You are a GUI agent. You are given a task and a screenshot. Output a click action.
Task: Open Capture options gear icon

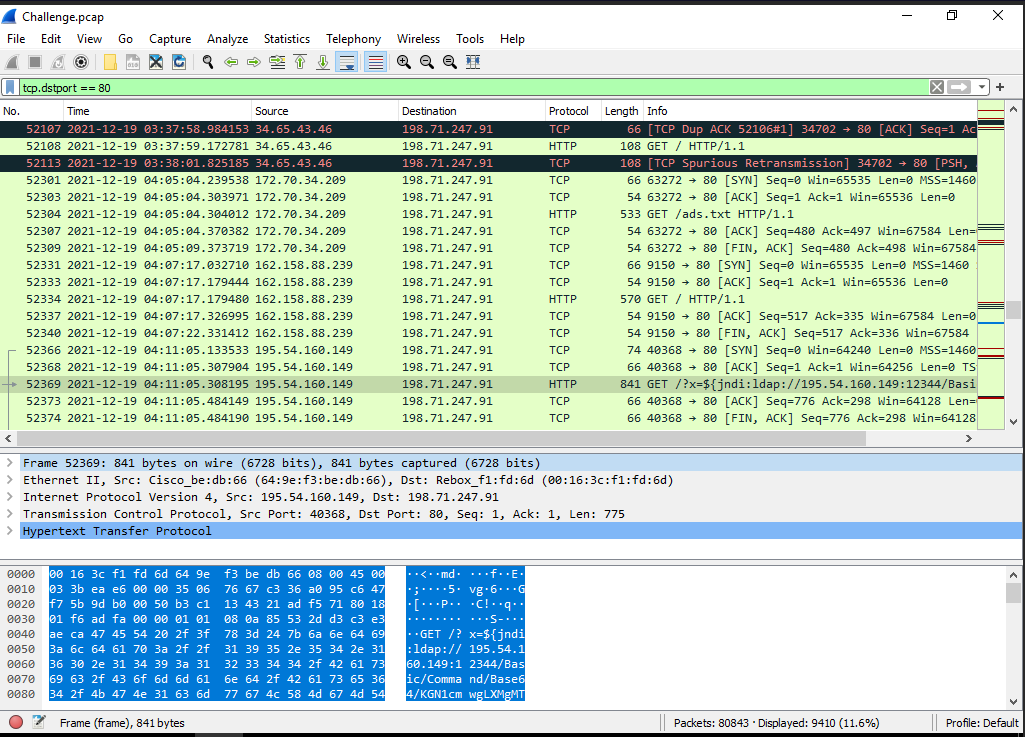(81, 62)
